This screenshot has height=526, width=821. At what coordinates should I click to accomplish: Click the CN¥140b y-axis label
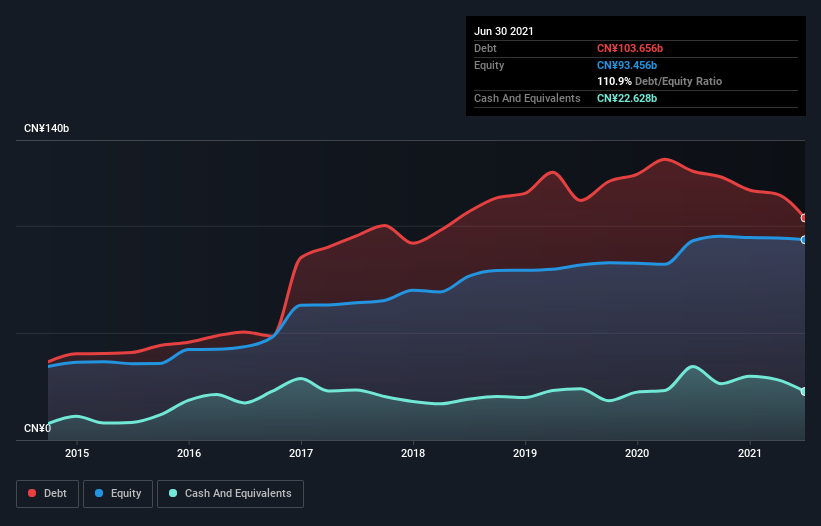47,128
